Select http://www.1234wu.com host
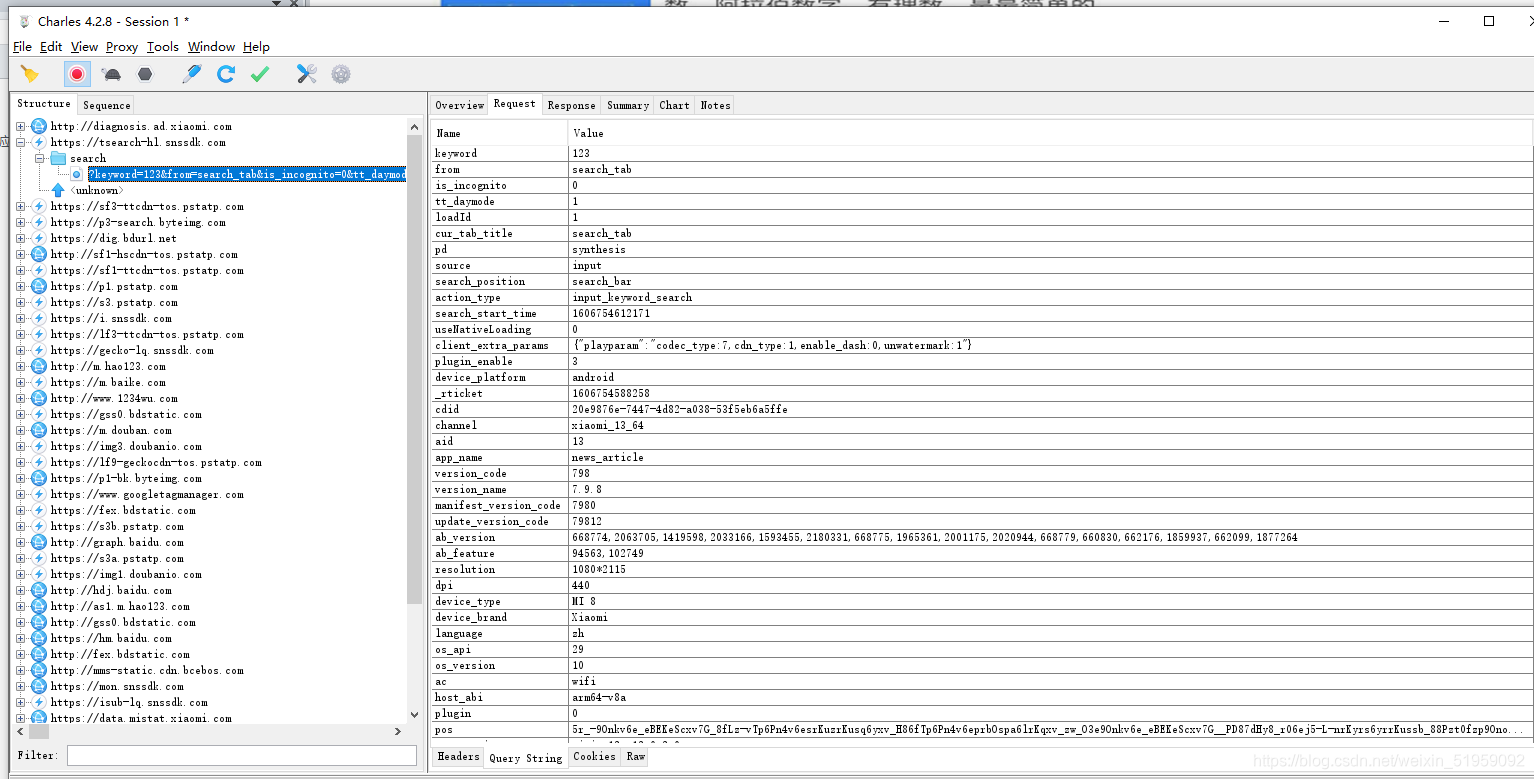The image size is (1534, 779). tap(114, 398)
